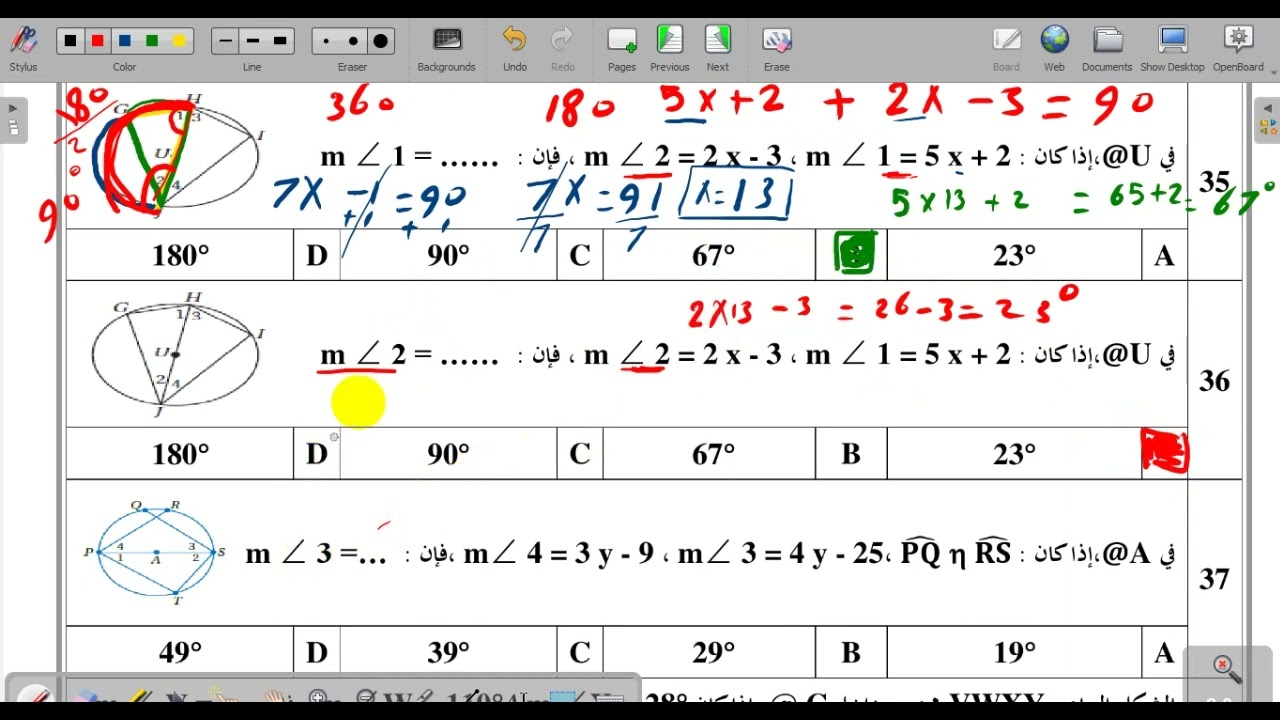Viewport: 1280px width, 720px height.
Task: Click Show Desktop
Action: click(1172, 47)
